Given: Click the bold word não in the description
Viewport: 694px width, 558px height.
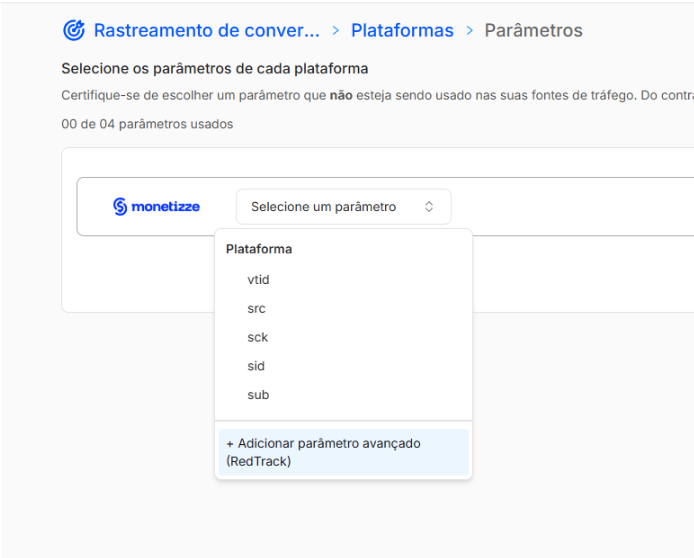Looking at the screenshot, I should tap(341, 97).
